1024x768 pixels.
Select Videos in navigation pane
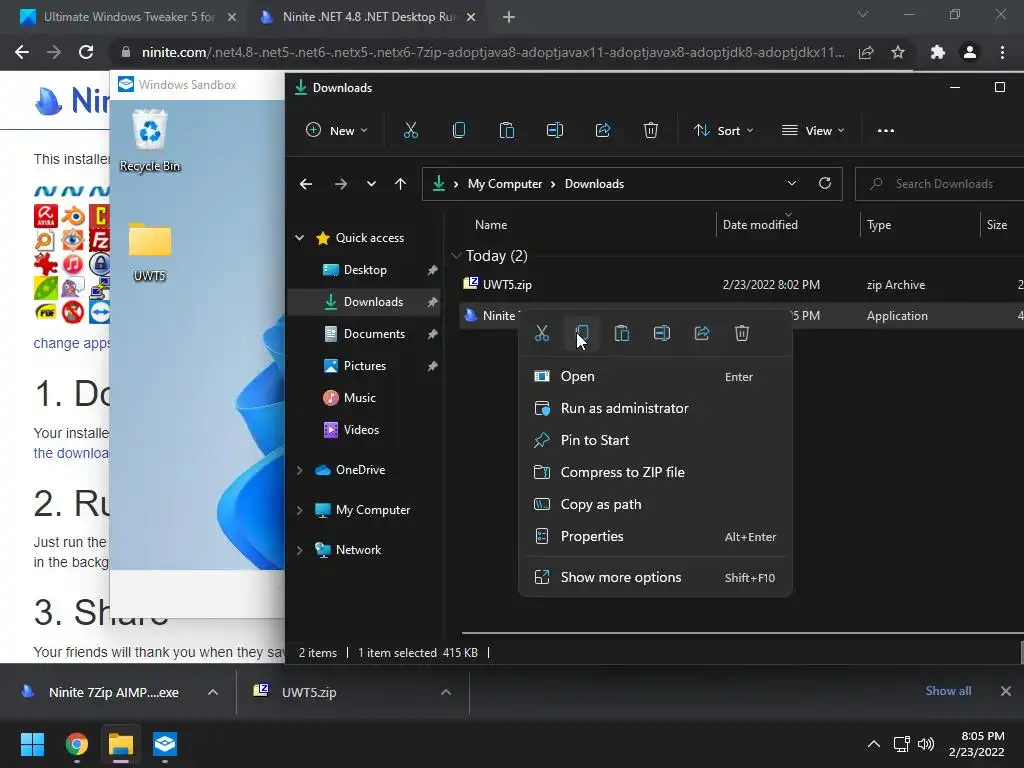pos(363,430)
